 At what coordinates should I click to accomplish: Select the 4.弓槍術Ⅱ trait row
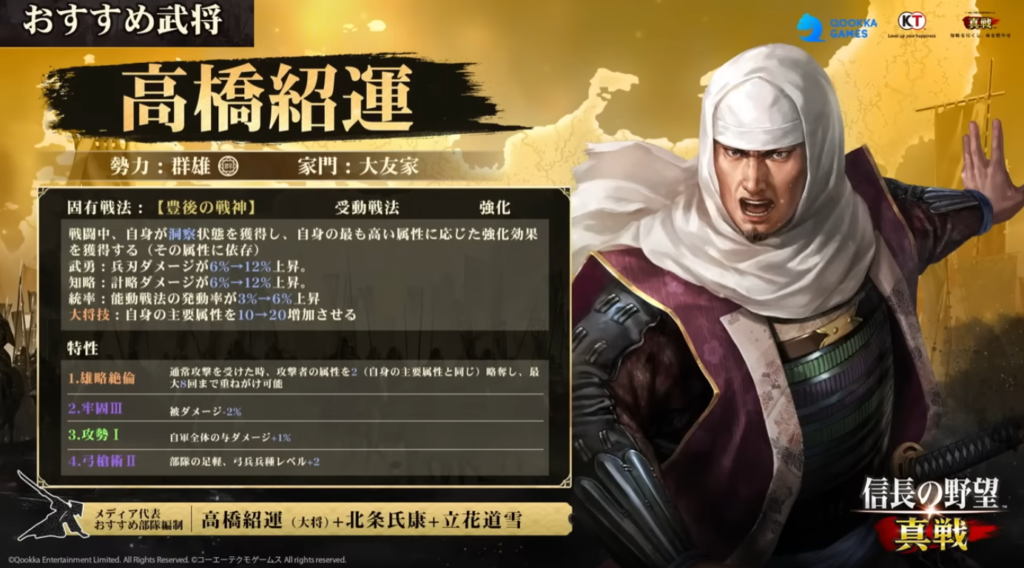pyautogui.click(x=305, y=462)
